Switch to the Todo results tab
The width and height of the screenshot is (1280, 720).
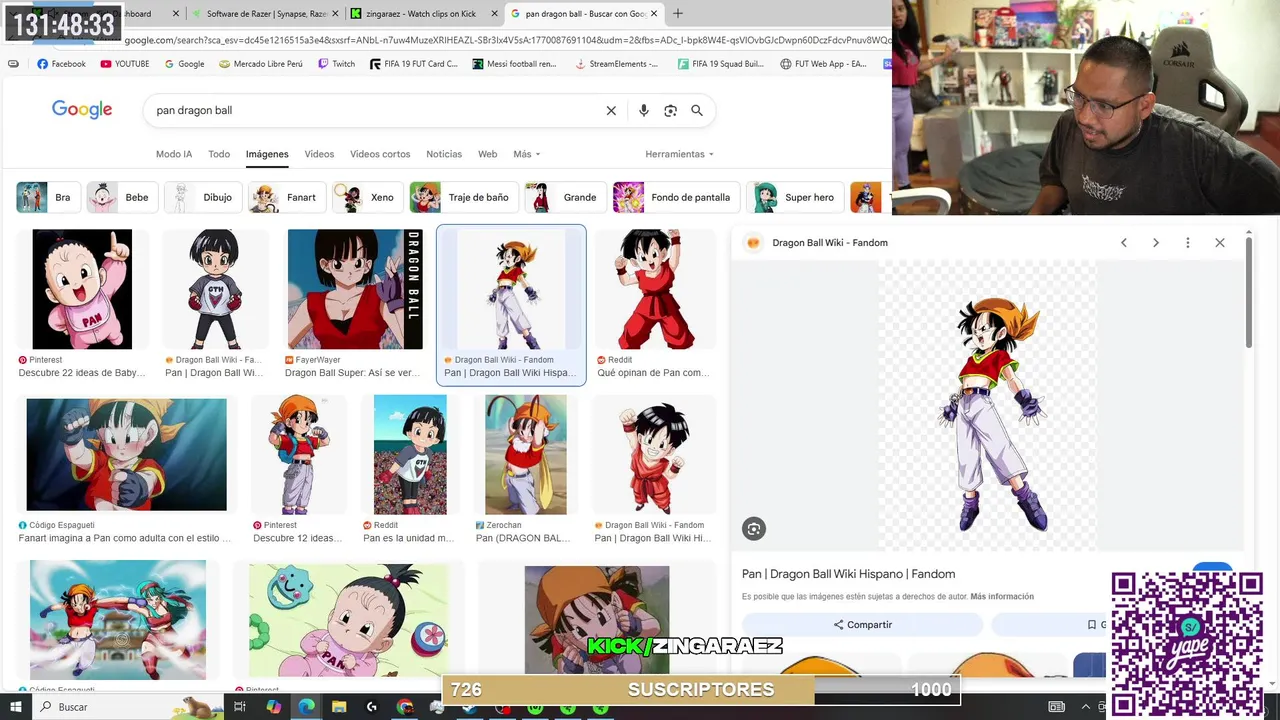click(219, 154)
